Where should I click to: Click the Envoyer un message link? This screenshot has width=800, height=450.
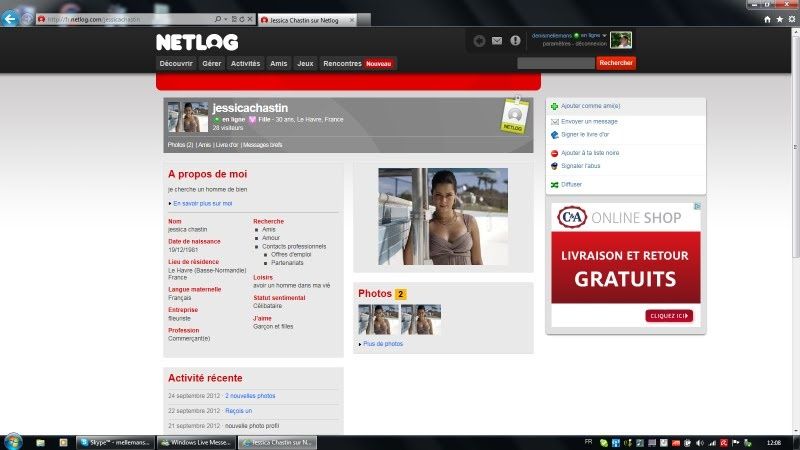[x=589, y=122]
